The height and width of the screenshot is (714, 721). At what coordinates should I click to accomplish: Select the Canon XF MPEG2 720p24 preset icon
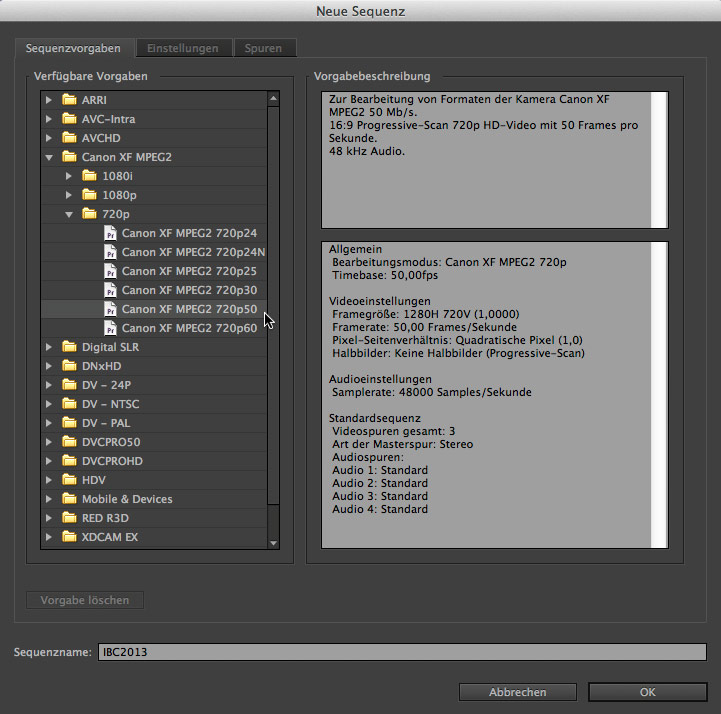point(111,233)
